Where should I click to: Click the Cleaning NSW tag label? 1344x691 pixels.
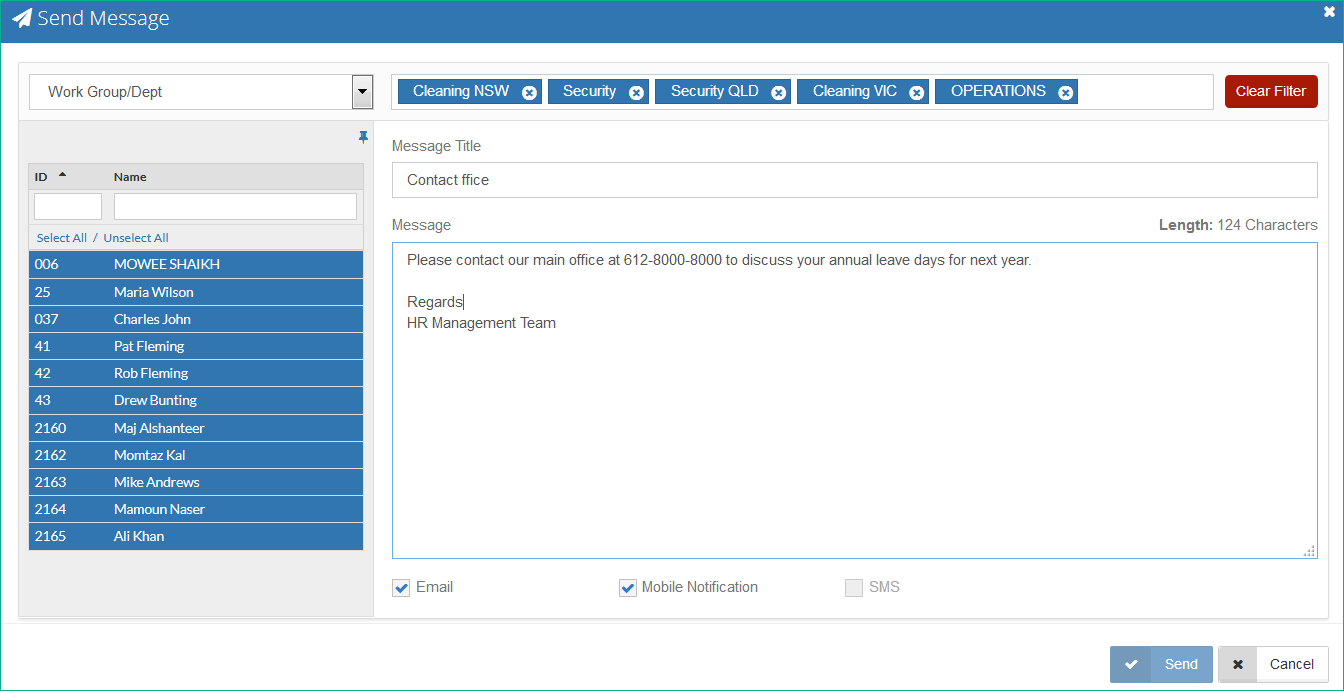[461, 91]
